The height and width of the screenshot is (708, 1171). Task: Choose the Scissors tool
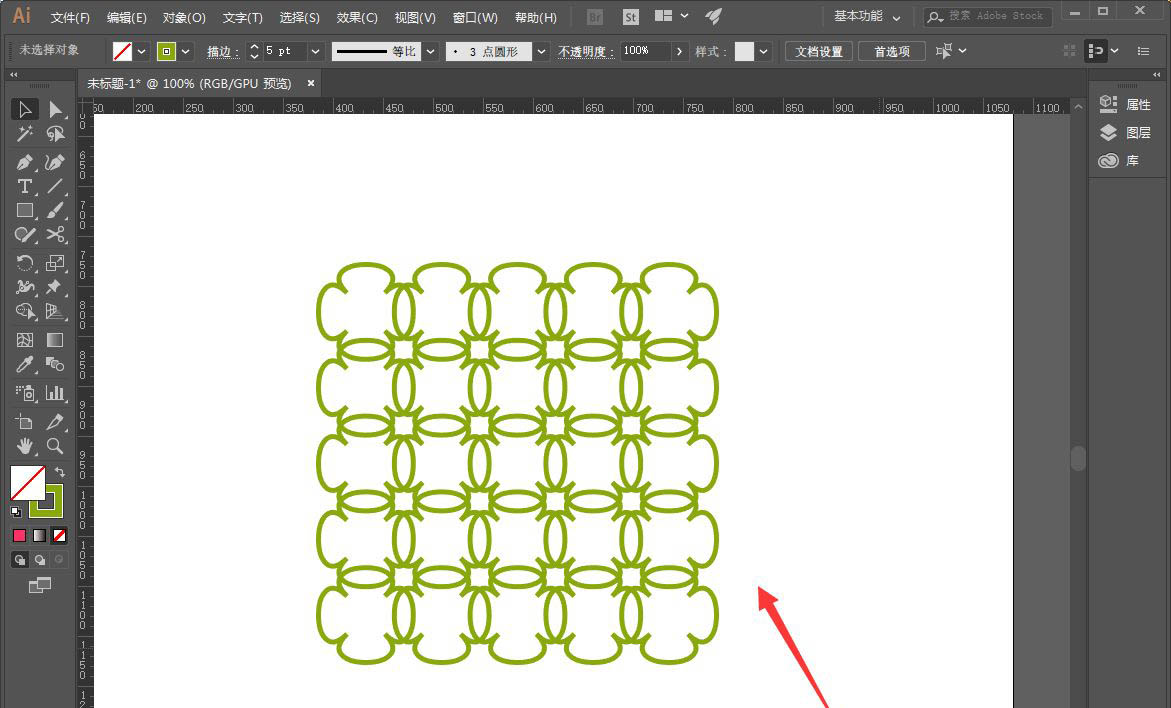(x=55, y=235)
